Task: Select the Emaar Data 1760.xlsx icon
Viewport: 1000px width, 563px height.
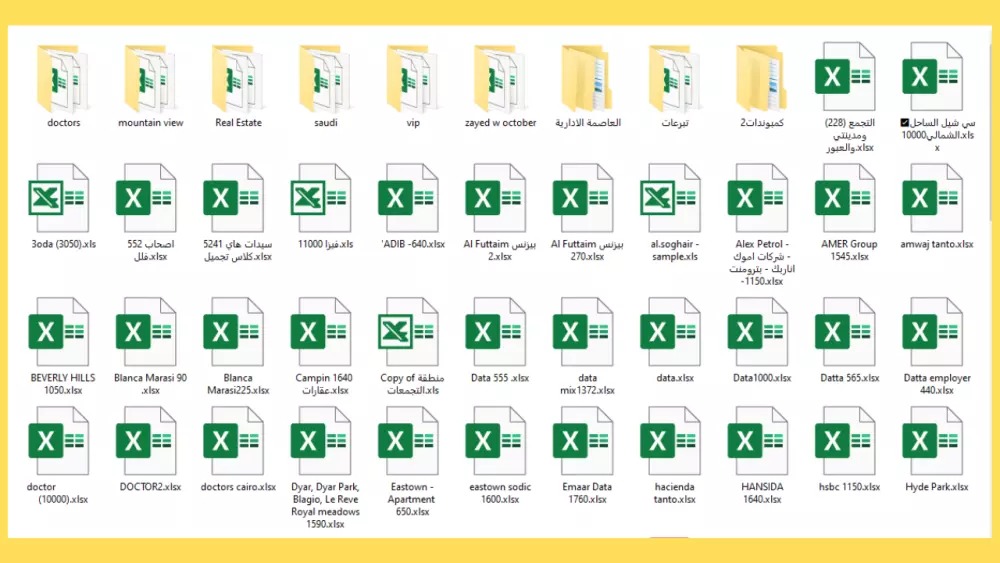Action: click(583, 441)
